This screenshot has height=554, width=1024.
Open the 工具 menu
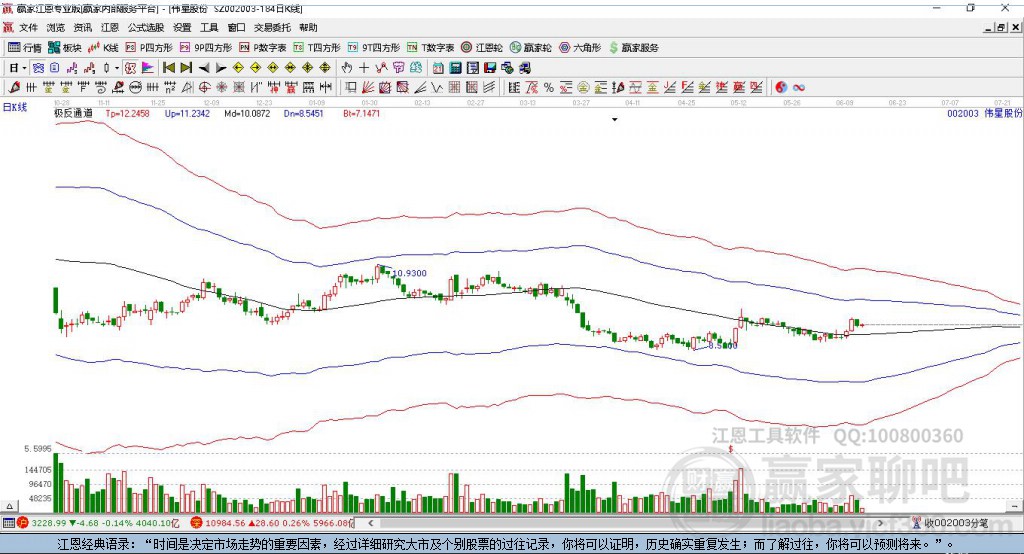coord(209,27)
